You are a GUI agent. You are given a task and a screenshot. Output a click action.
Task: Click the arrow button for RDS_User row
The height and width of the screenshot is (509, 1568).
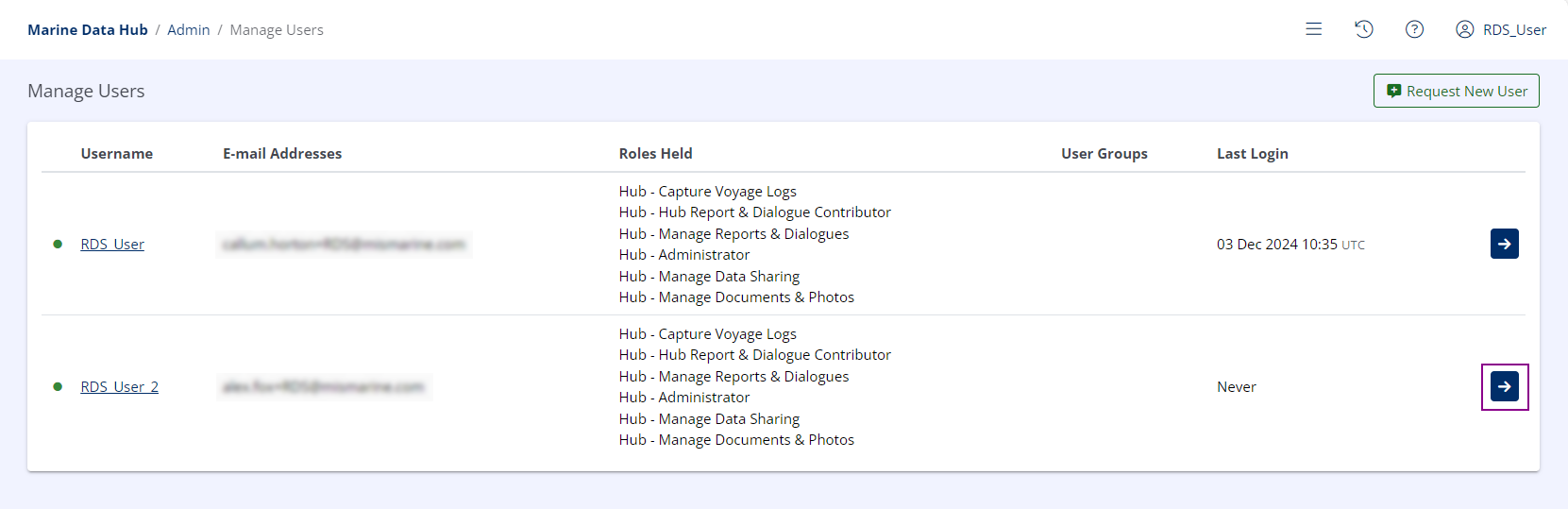[1504, 244]
